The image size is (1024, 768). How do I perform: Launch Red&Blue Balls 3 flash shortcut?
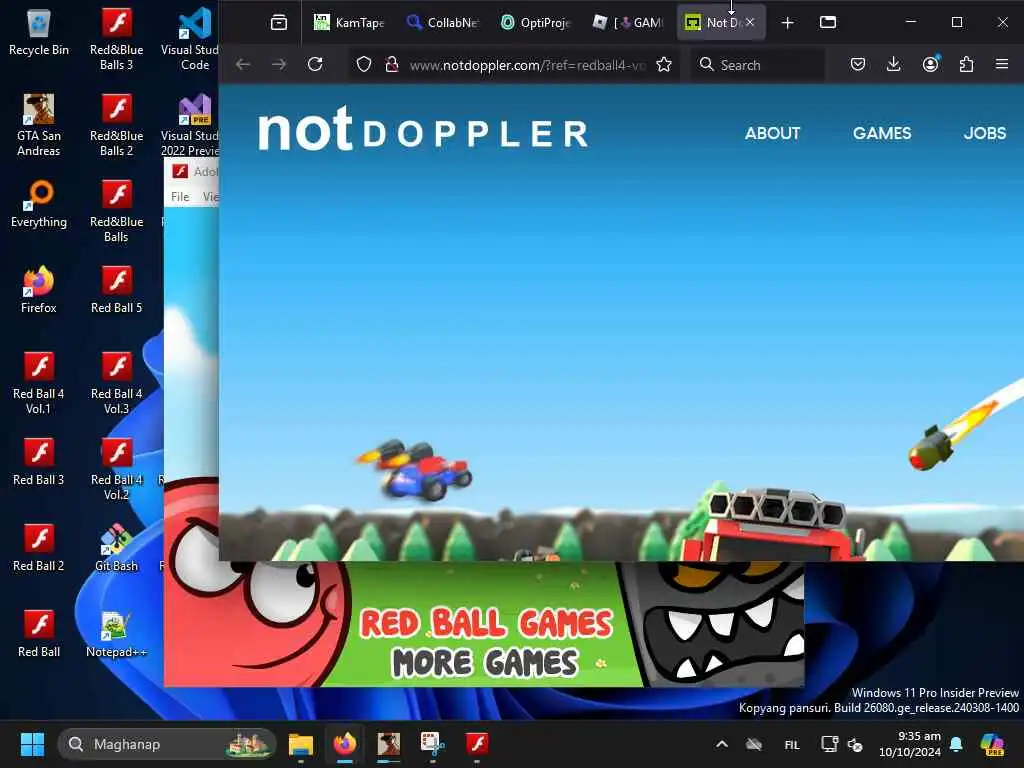coord(116,39)
